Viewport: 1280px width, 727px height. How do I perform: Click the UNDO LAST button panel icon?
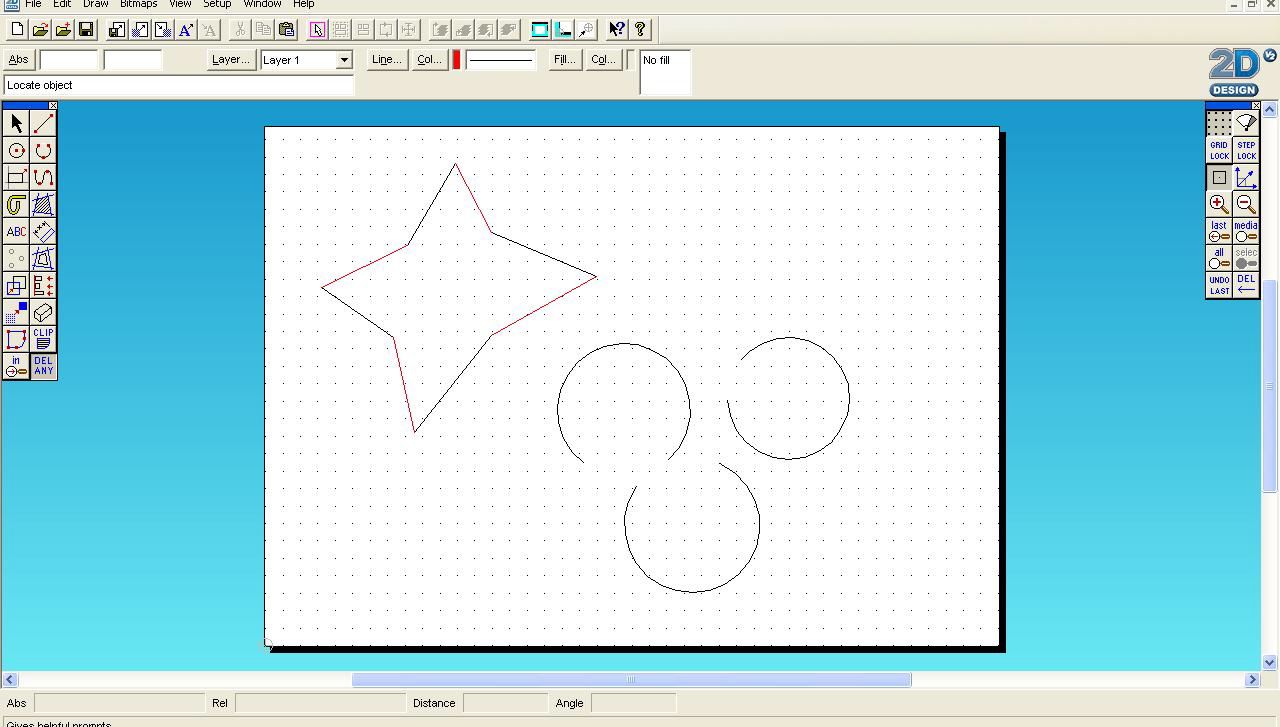1218,285
